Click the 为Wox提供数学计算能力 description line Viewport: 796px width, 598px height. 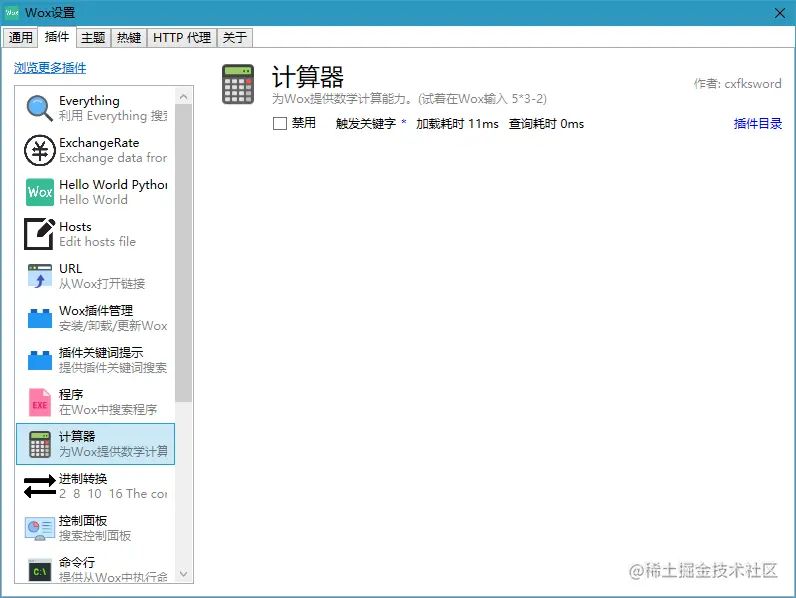click(409, 98)
